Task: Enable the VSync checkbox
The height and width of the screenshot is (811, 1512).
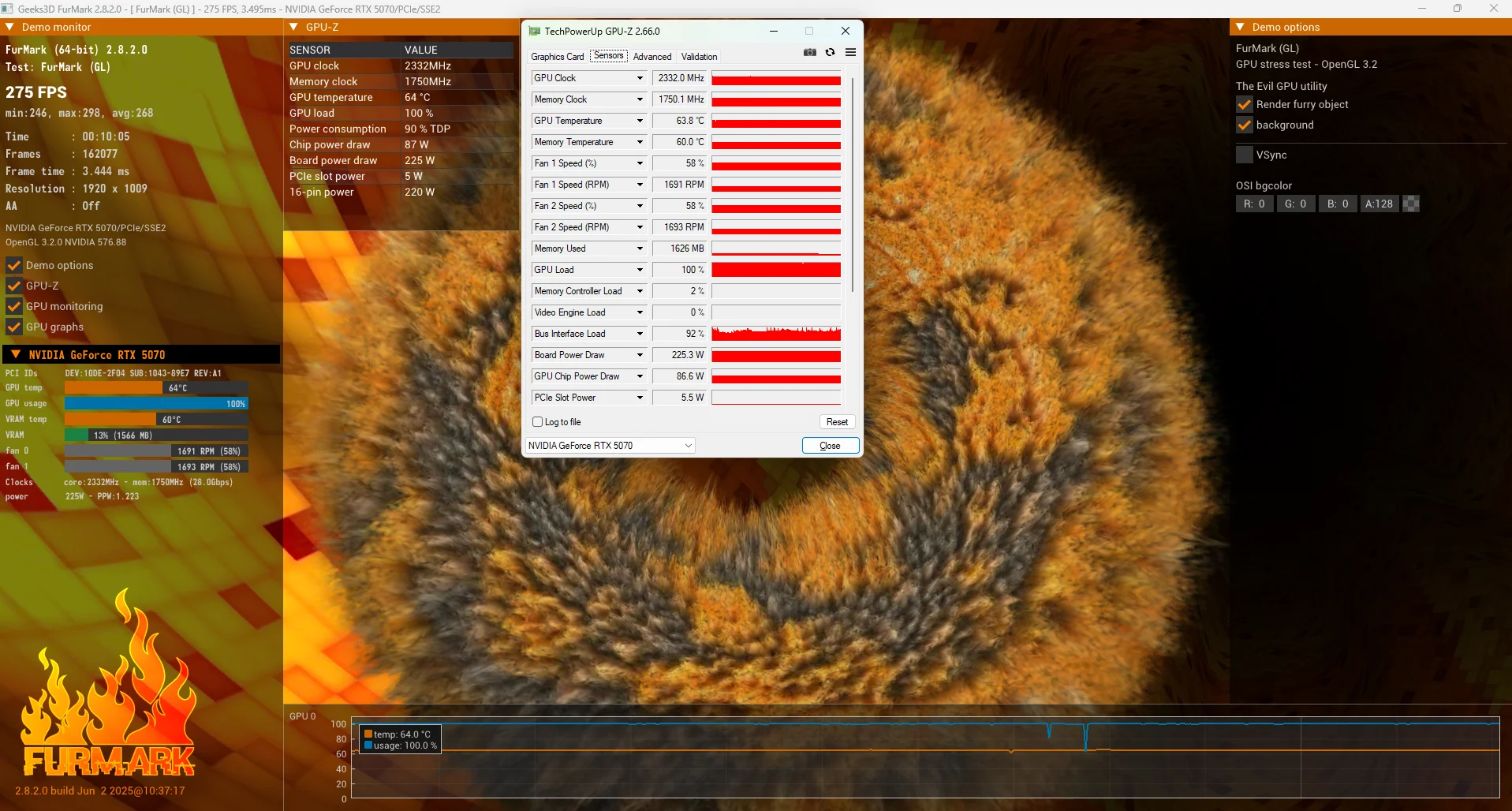Action: click(1245, 155)
